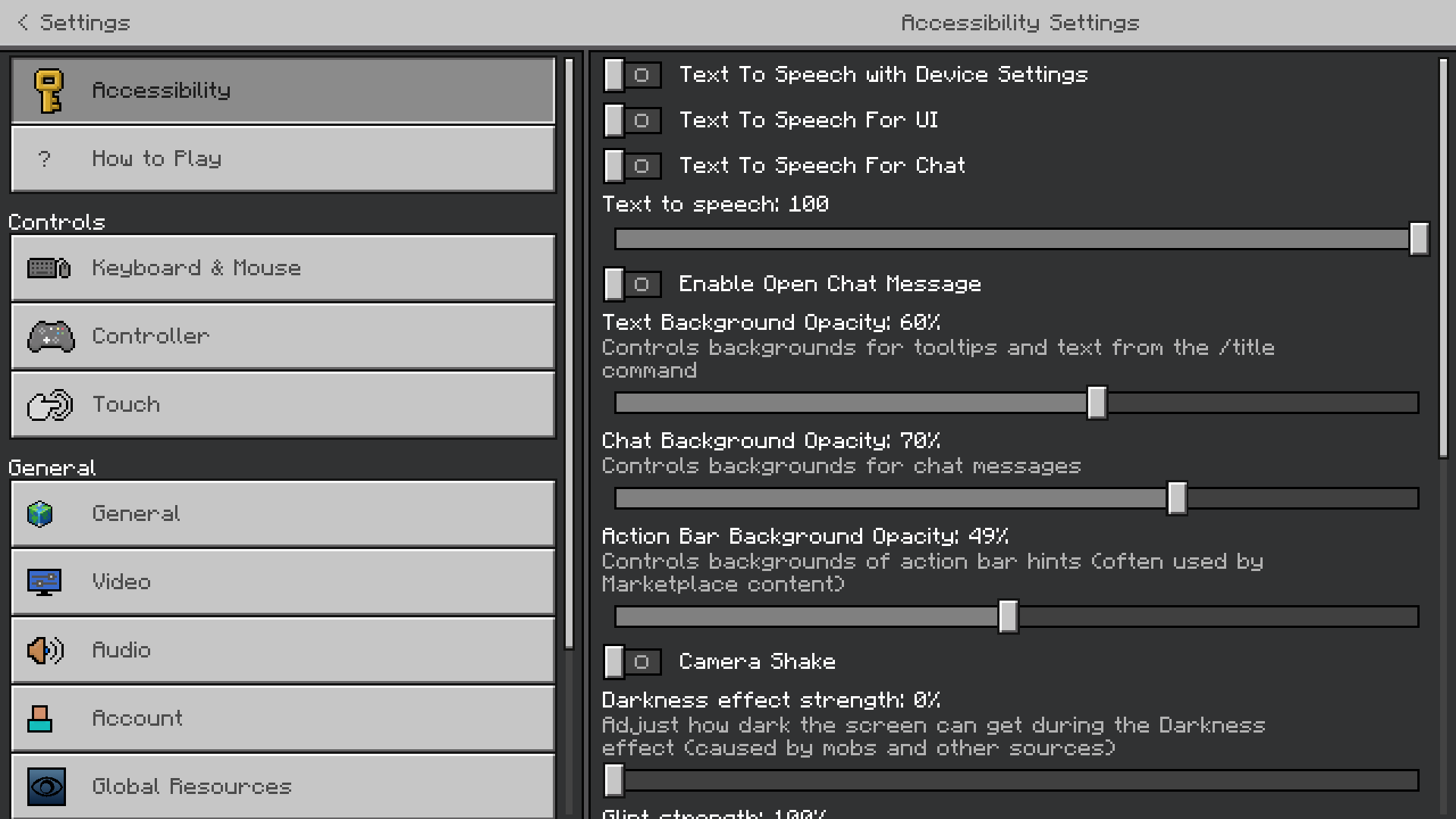Click the Text Background Opacity slider handle
Screen dimensions: 1456x819
coord(1097,403)
